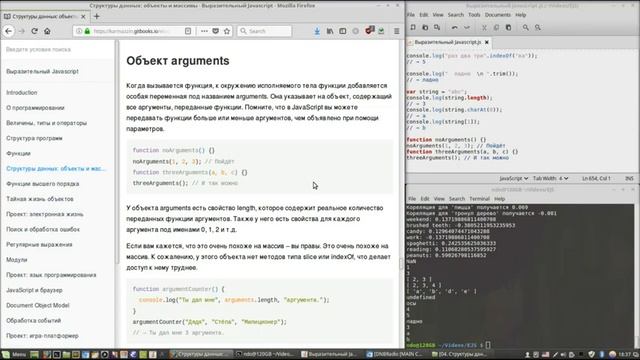The height and width of the screenshot is (360, 640).
Task: Cut selection using the scissors icon
Action: [484, 27]
